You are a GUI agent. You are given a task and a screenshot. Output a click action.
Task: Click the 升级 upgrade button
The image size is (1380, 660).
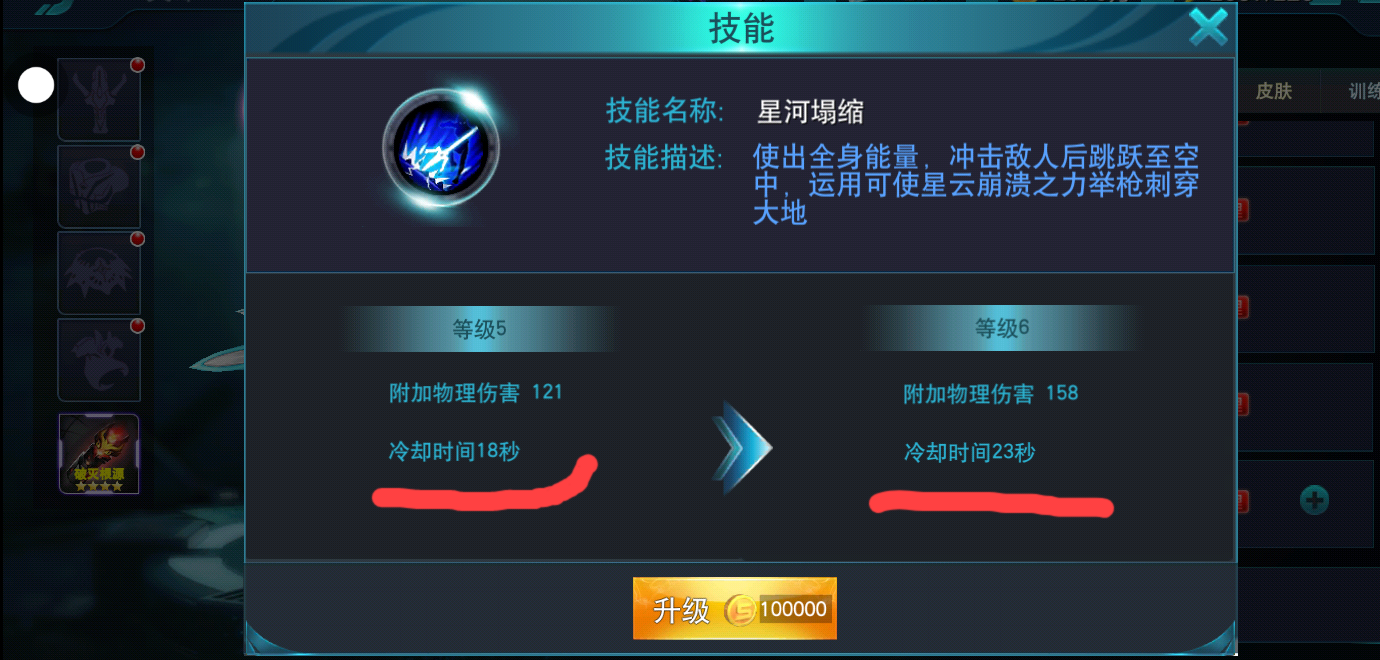coord(735,609)
